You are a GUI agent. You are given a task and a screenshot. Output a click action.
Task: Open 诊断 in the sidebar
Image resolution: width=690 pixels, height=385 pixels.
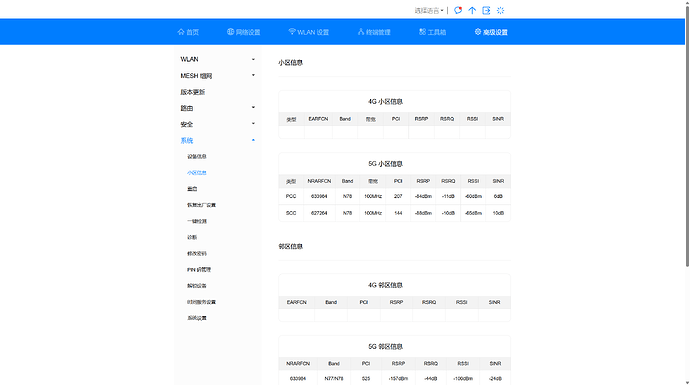point(192,237)
